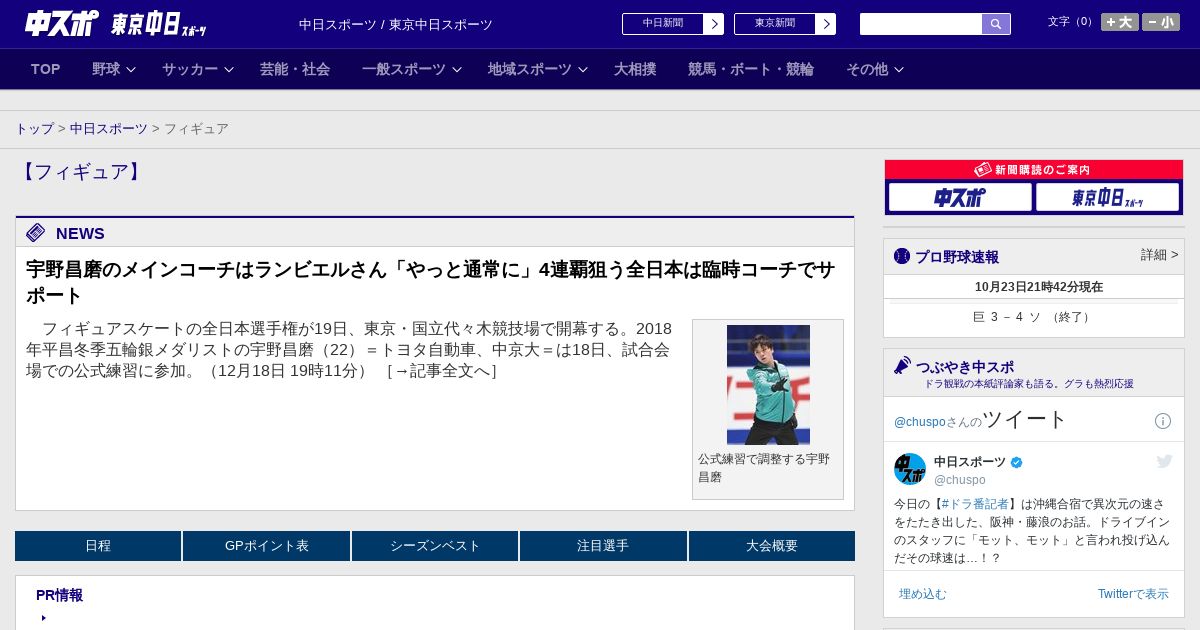1200x630 pixels.
Task: Focus the header search input field
Action: (x=921, y=24)
